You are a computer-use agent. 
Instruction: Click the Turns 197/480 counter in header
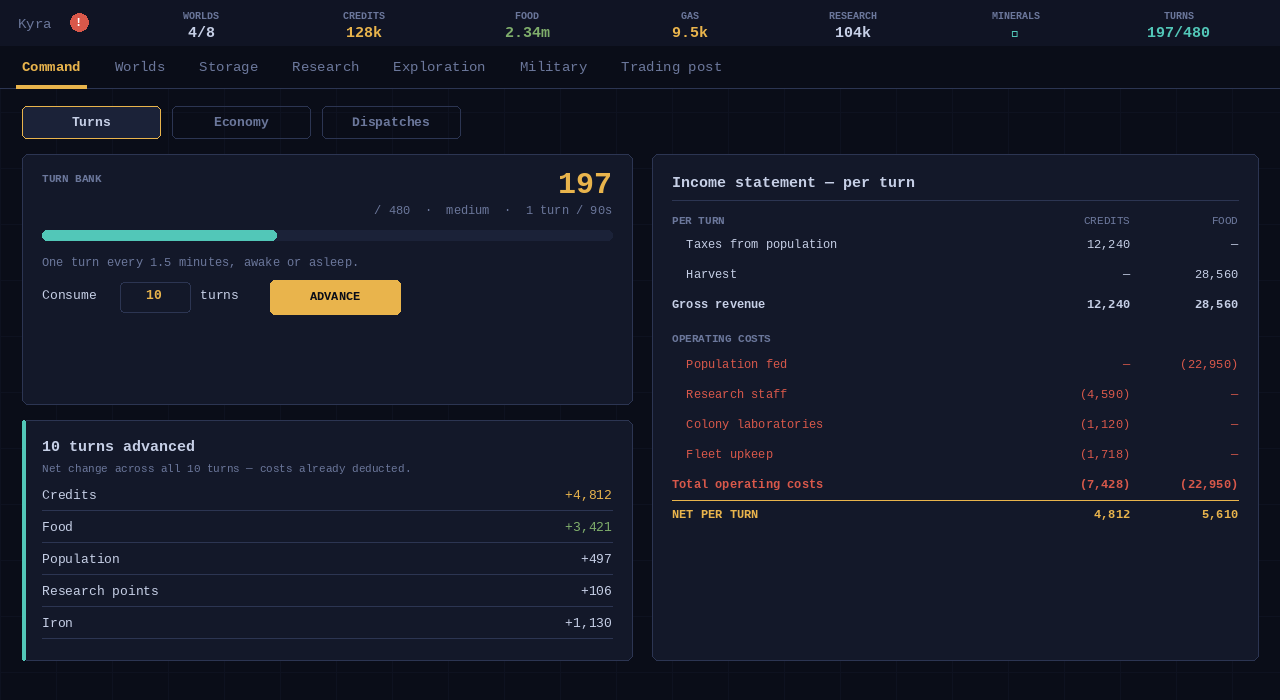[x=1178, y=25]
